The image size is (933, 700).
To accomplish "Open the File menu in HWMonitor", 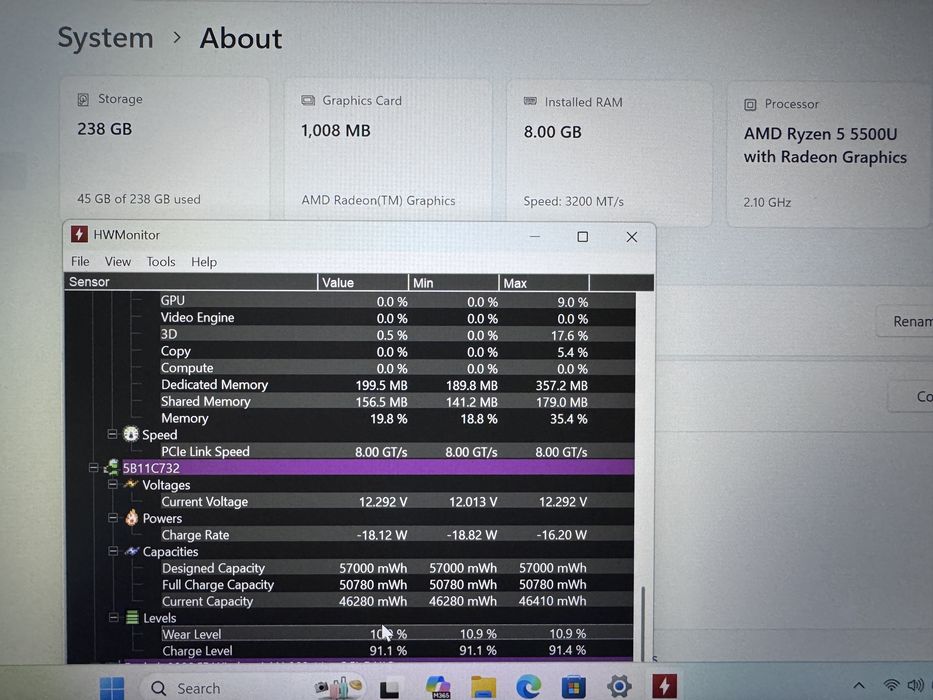I will (x=80, y=261).
